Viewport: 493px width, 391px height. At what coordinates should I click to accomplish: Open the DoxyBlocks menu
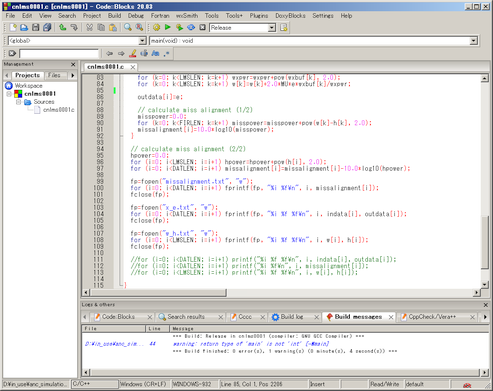(x=290, y=16)
